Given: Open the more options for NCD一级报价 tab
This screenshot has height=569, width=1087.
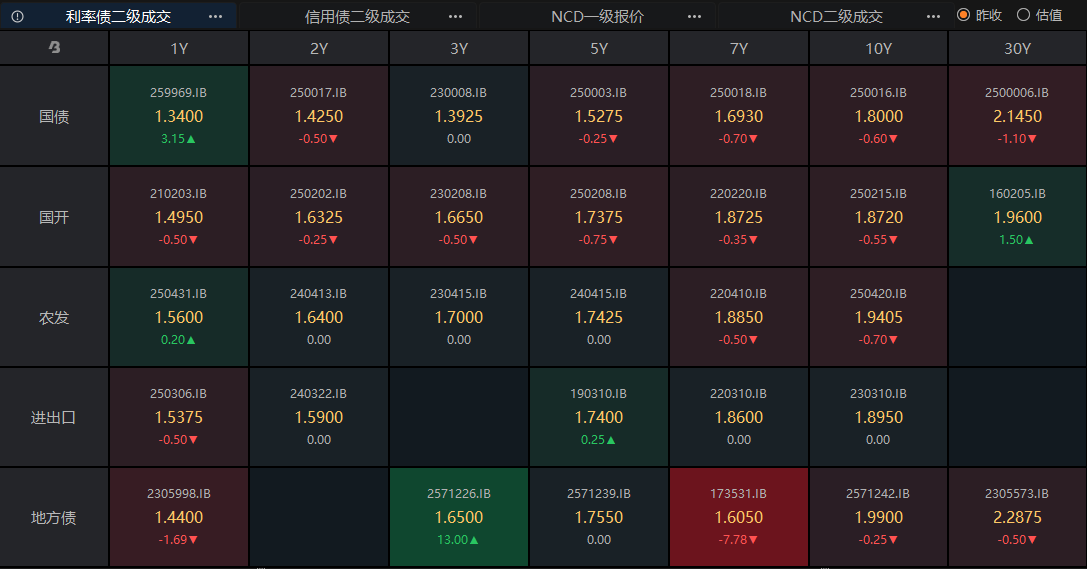Looking at the screenshot, I should pyautogui.click(x=695, y=16).
